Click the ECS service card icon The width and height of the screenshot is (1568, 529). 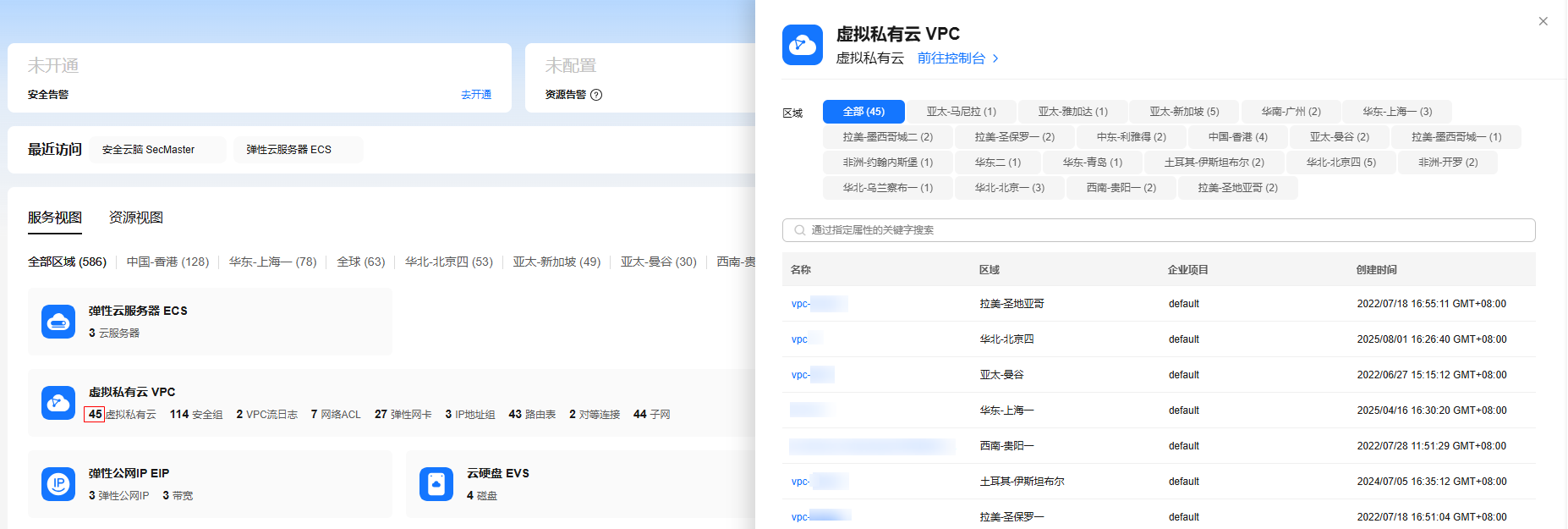click(x=58, y=322)
